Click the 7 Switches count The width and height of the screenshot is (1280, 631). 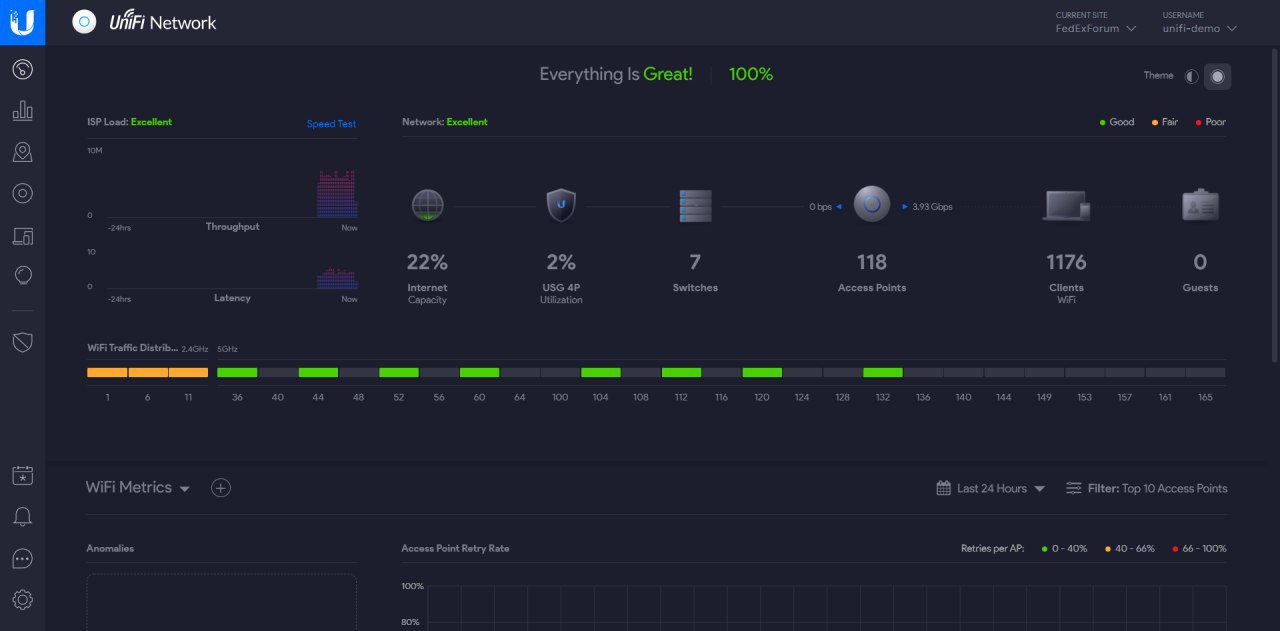(695, 262)
